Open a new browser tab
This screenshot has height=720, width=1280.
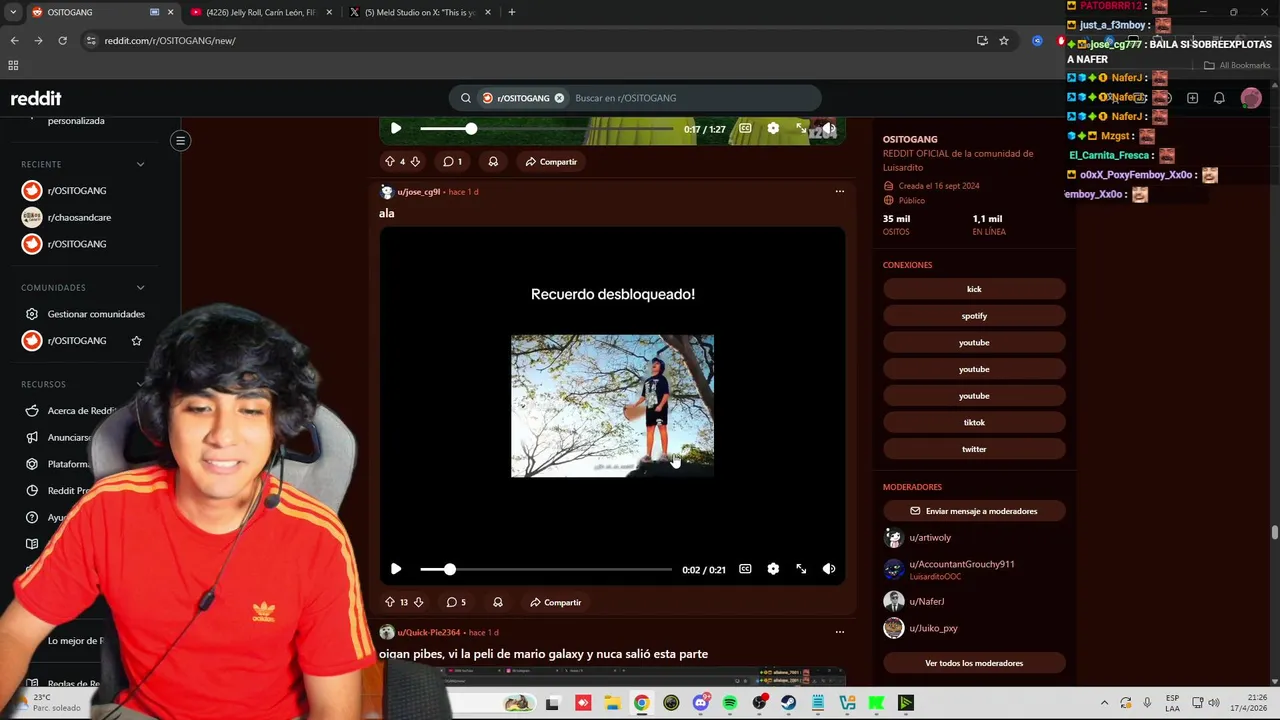512,12
